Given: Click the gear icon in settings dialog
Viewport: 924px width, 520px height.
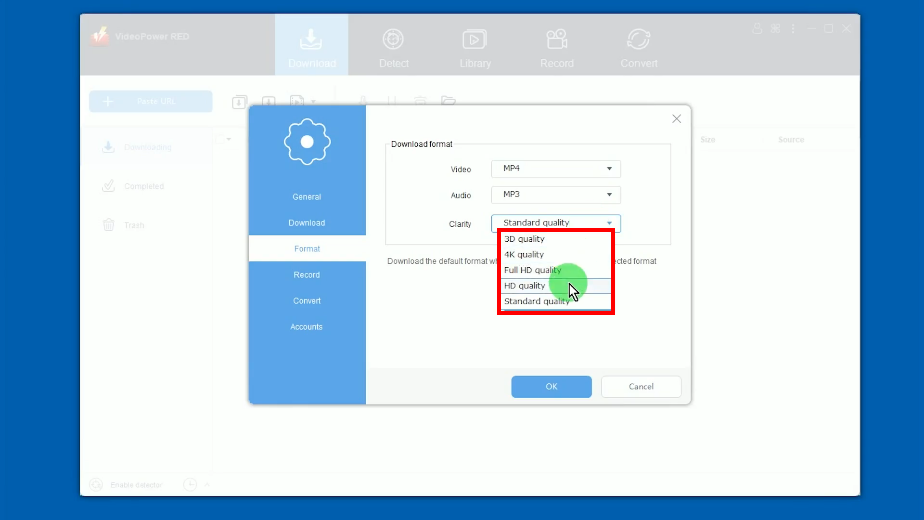Looking at the screenshot, I should point(307,141).
